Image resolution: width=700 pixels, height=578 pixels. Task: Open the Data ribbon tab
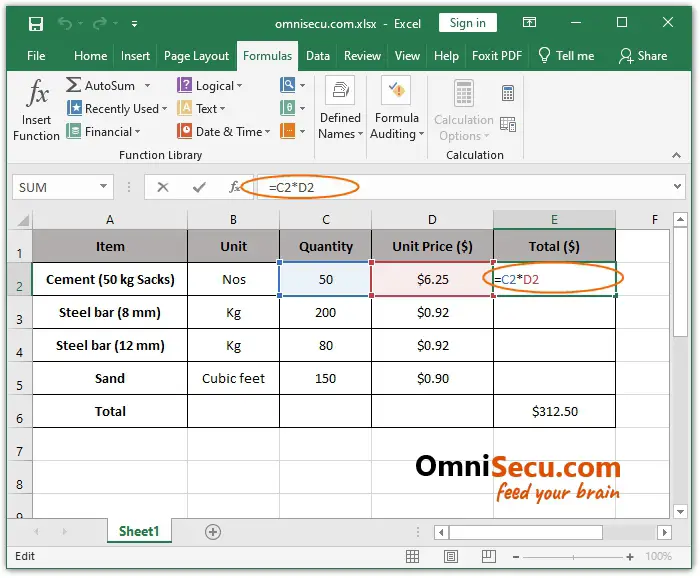(318, 56)
